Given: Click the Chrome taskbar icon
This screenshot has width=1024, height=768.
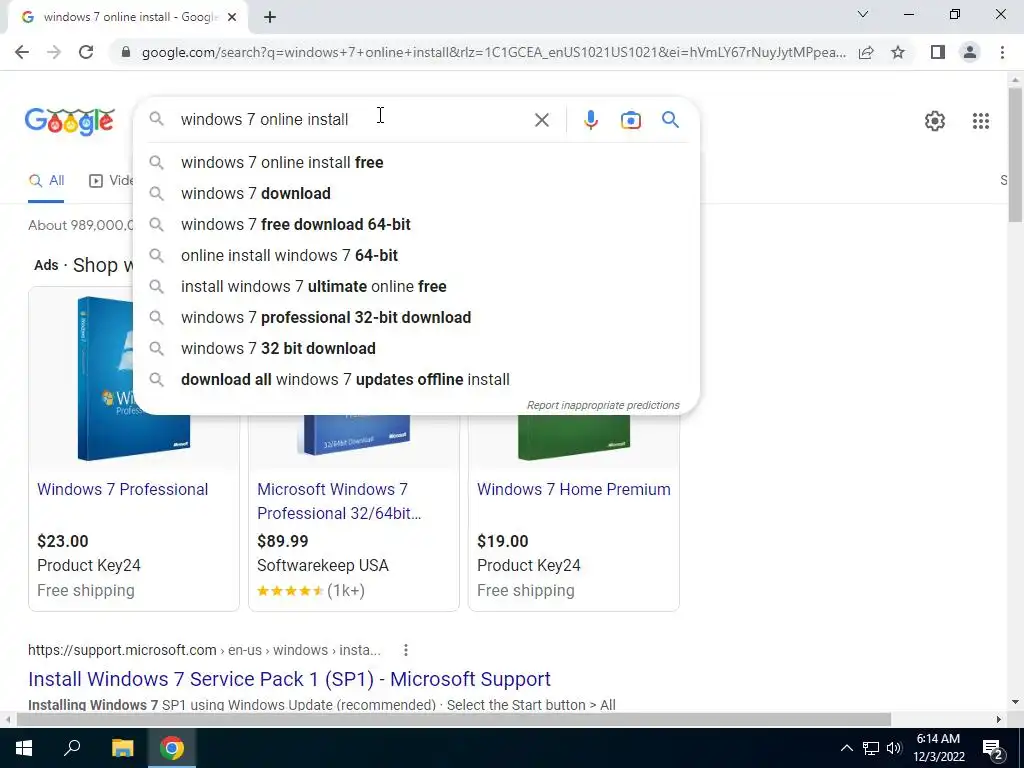Looking at the screenshot, I should point(172,748).
